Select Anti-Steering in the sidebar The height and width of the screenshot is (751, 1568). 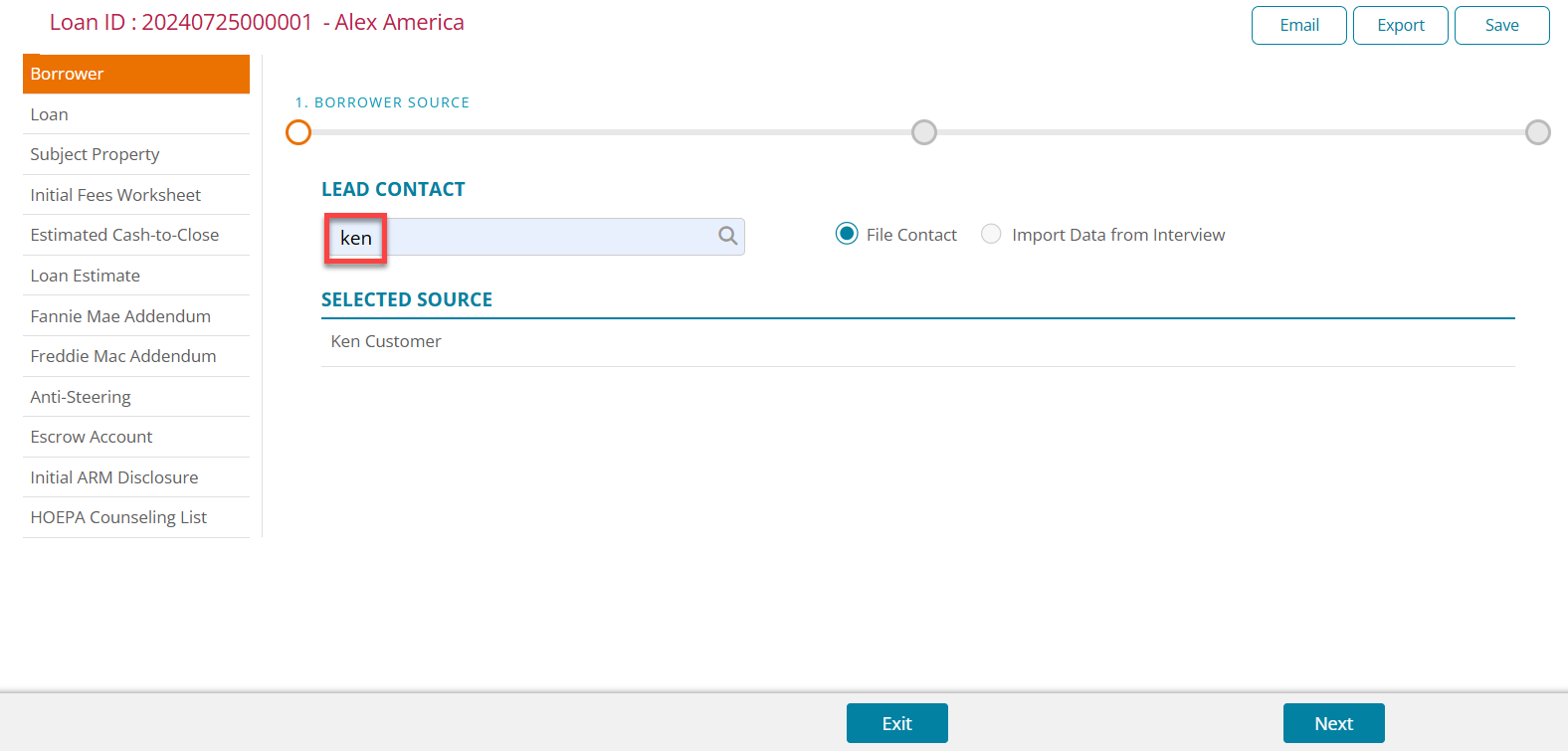click(x=81, y=397)
